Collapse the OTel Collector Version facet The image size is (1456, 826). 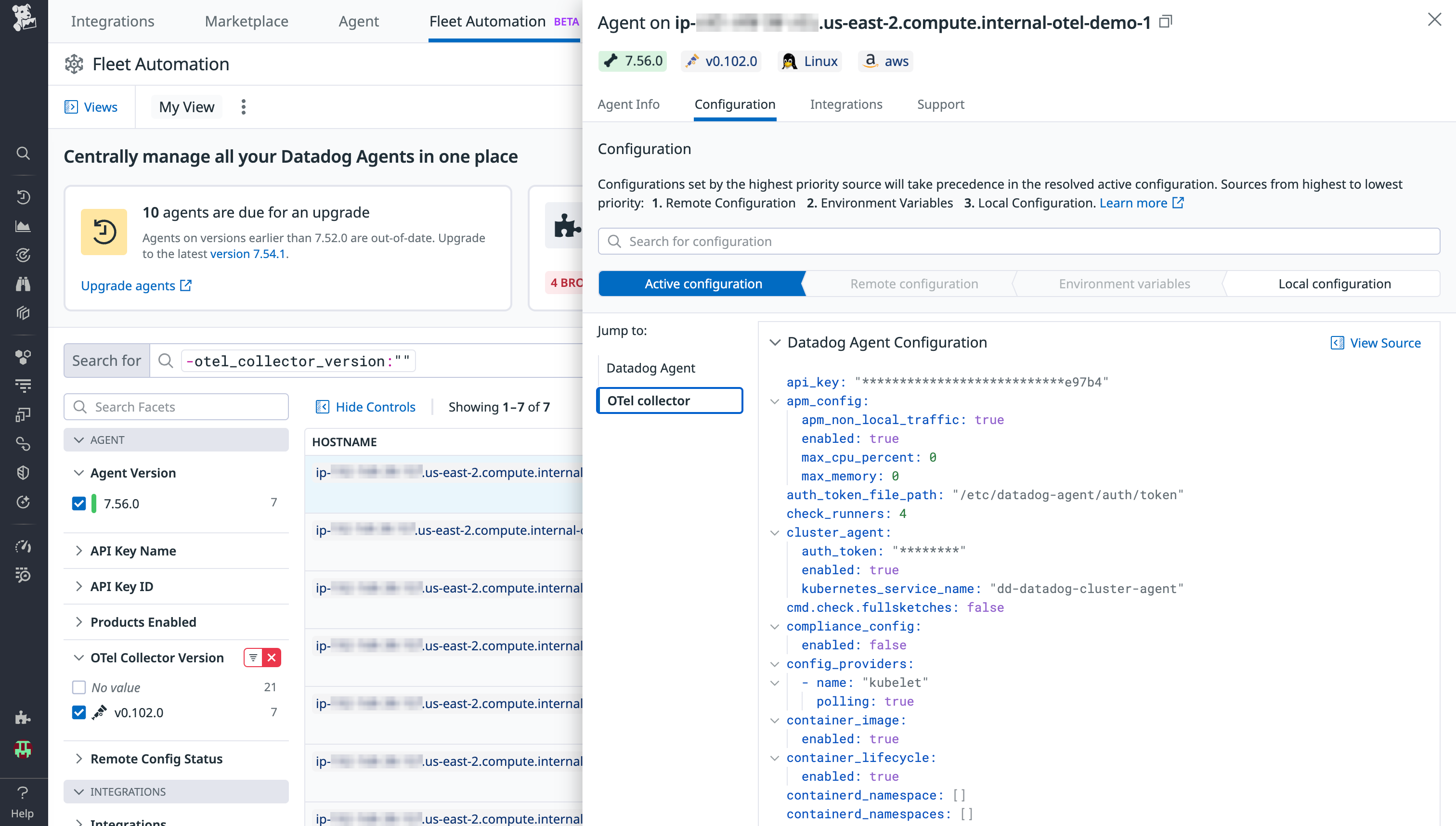coord(79,658)
